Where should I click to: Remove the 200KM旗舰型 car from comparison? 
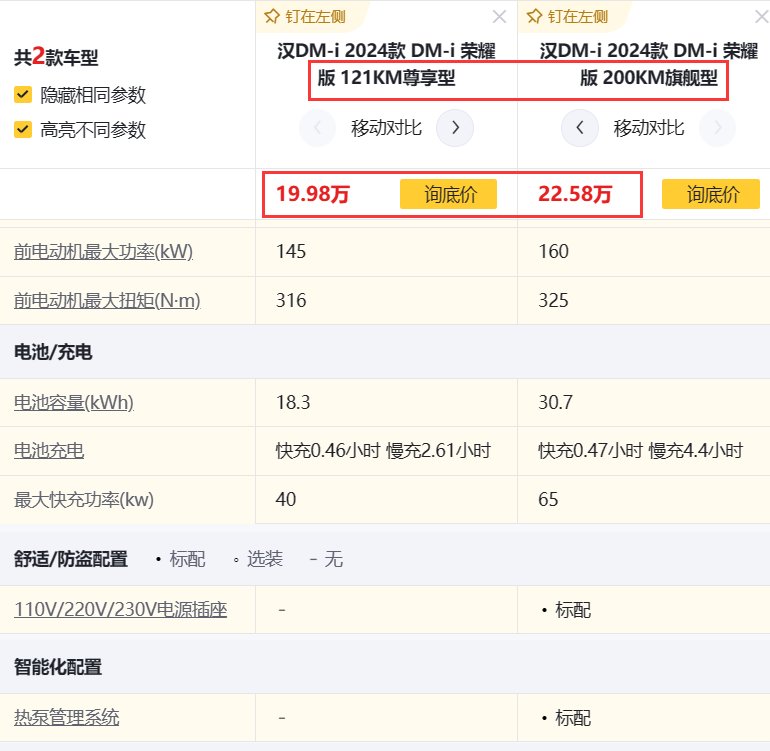761,17
